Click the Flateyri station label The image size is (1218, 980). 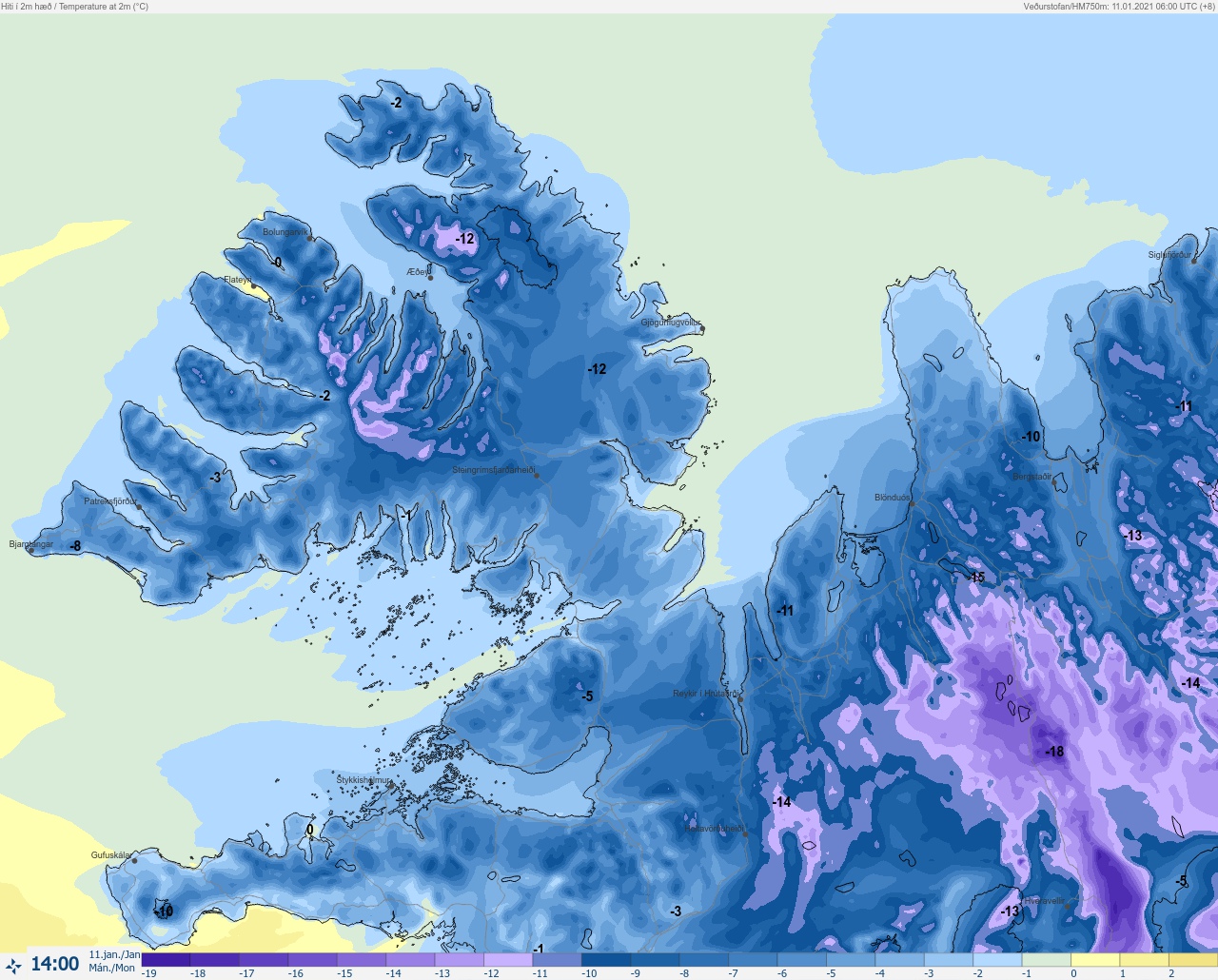tap(237, 280)
